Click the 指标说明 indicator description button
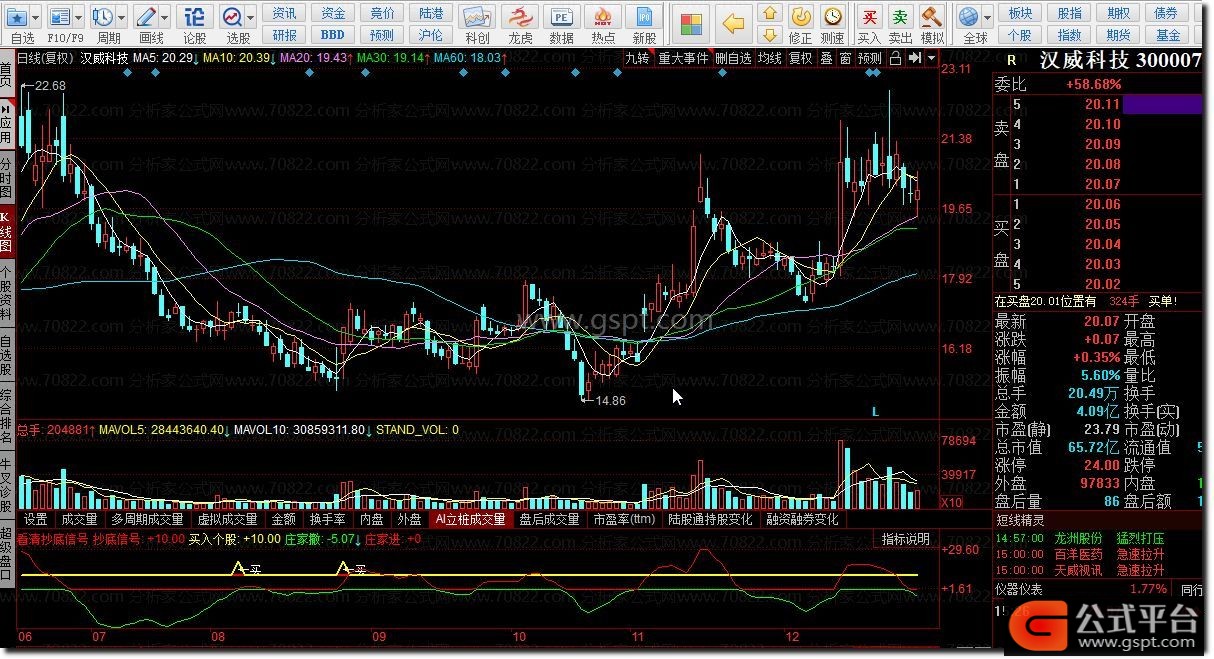Viewport: 1214px width, 659px height. coord(906,538)
